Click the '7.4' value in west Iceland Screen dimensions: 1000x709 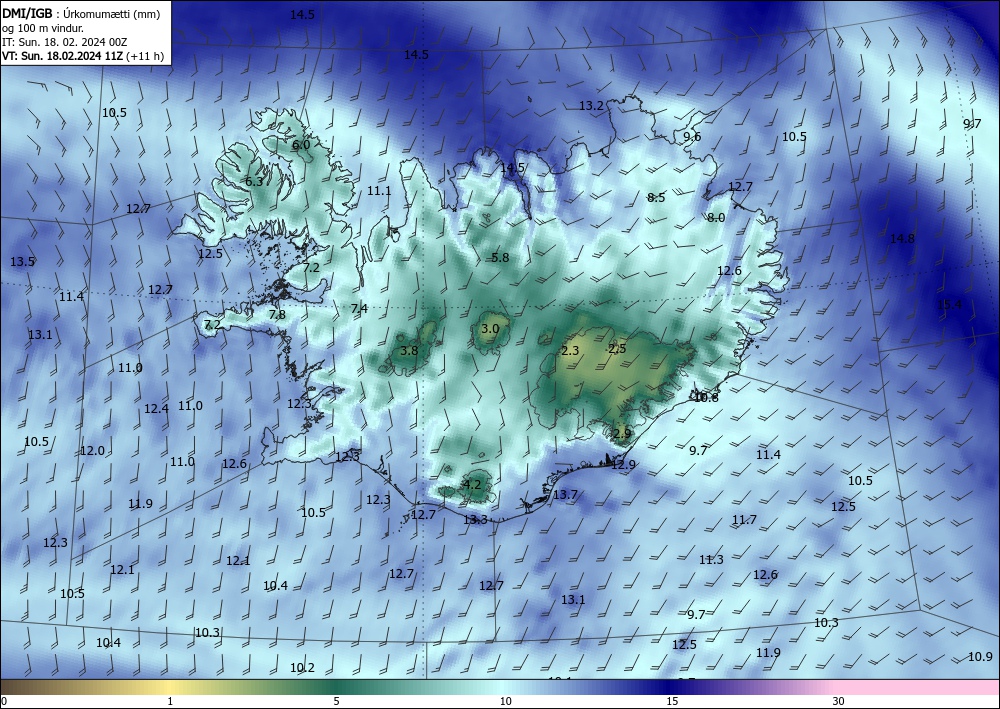359,309
